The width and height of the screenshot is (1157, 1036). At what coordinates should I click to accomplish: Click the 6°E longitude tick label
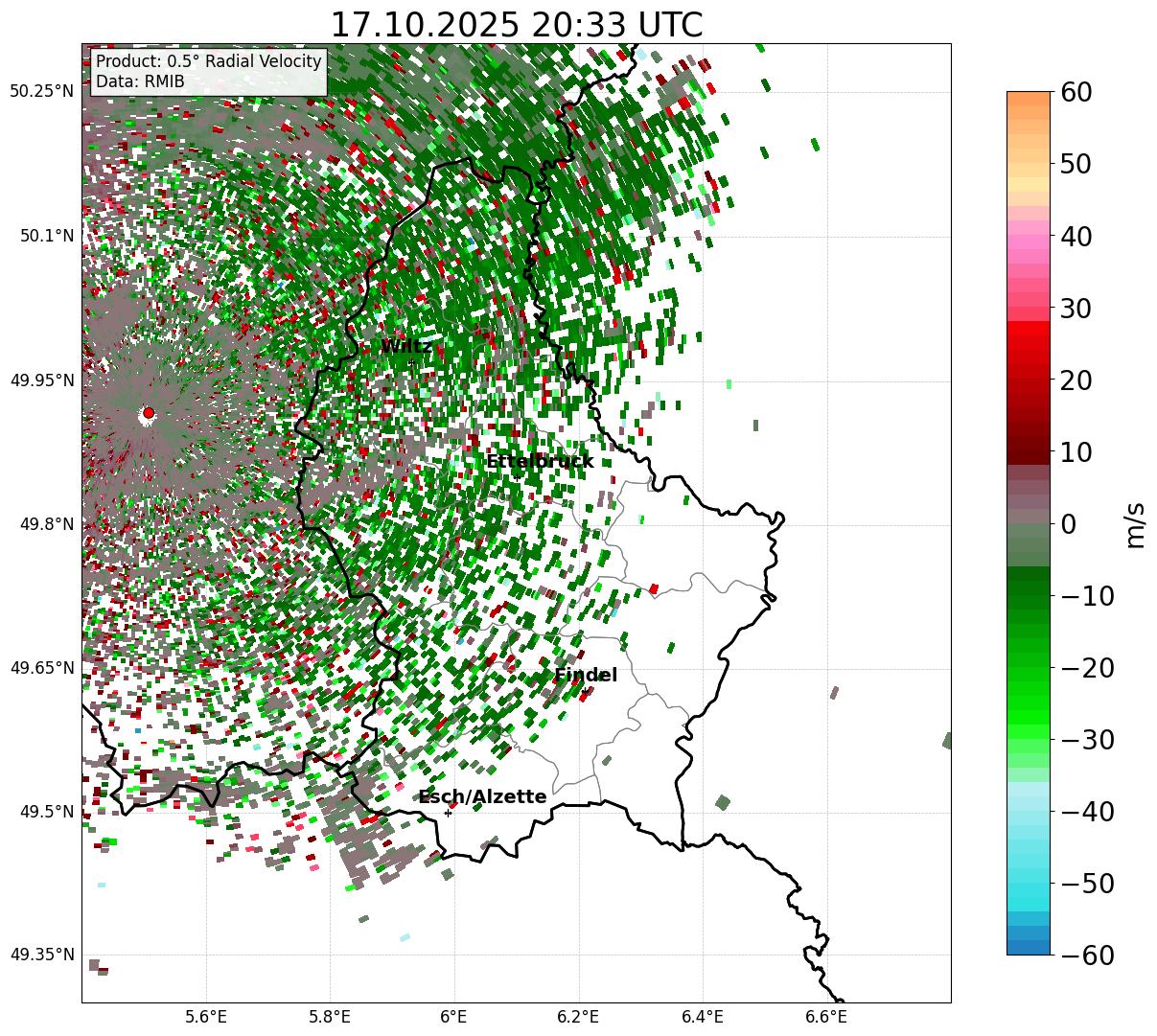(453, 1016)
